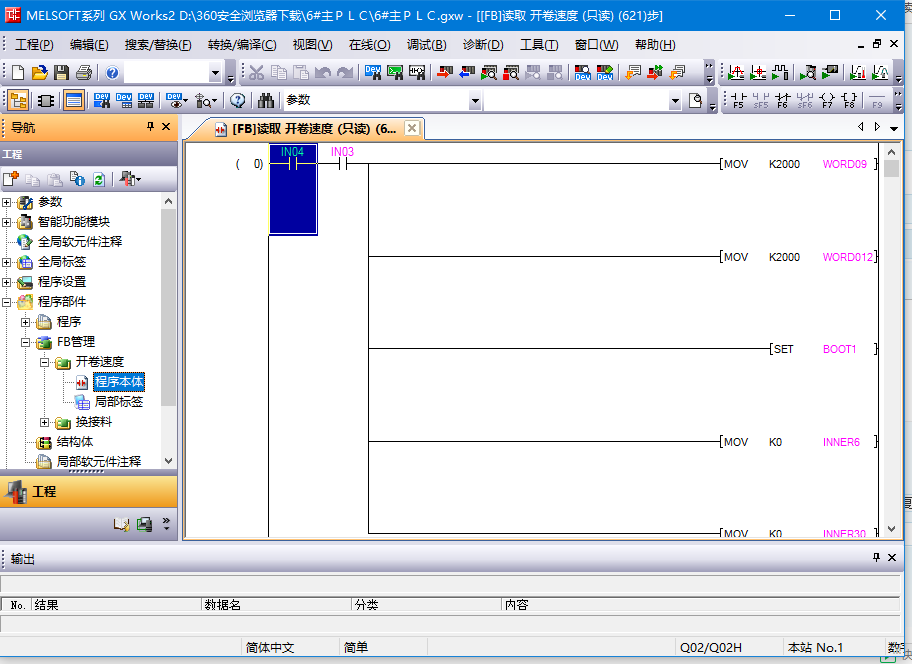This screenshot has height=664, width=912.
Task: Open the 转换/编译 menu
Action: [241, 45]
